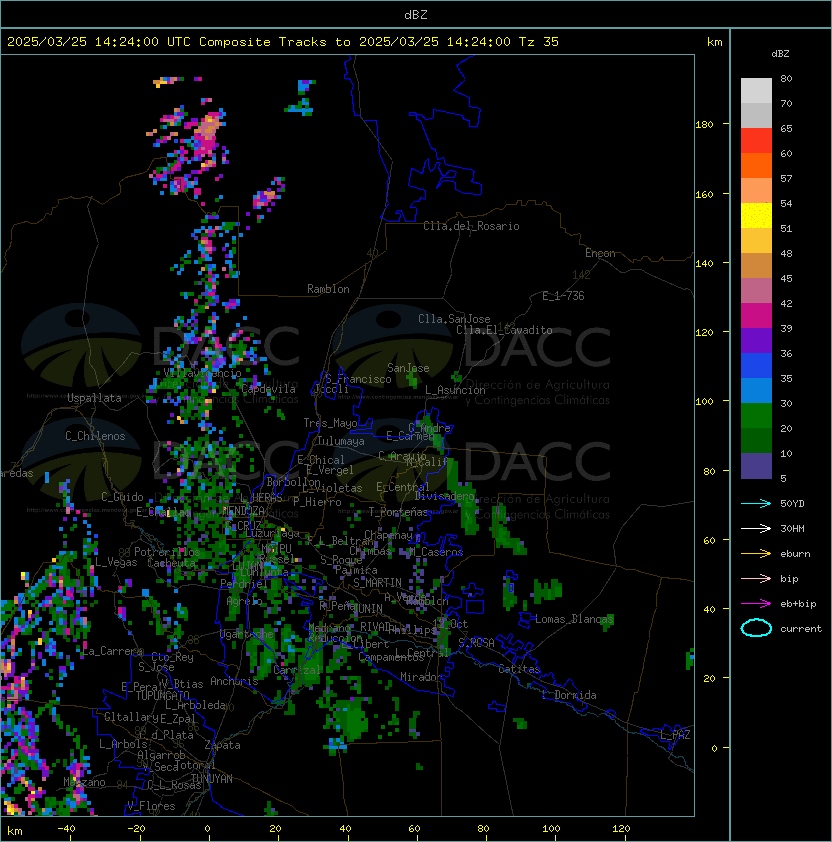The image size is (832, 842).
Task: Click the pink bip arrow legend icon
Action: 756,578
